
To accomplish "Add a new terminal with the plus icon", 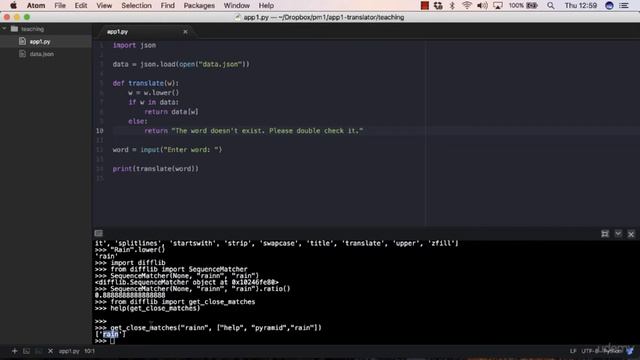I will (x=14, y=351).
